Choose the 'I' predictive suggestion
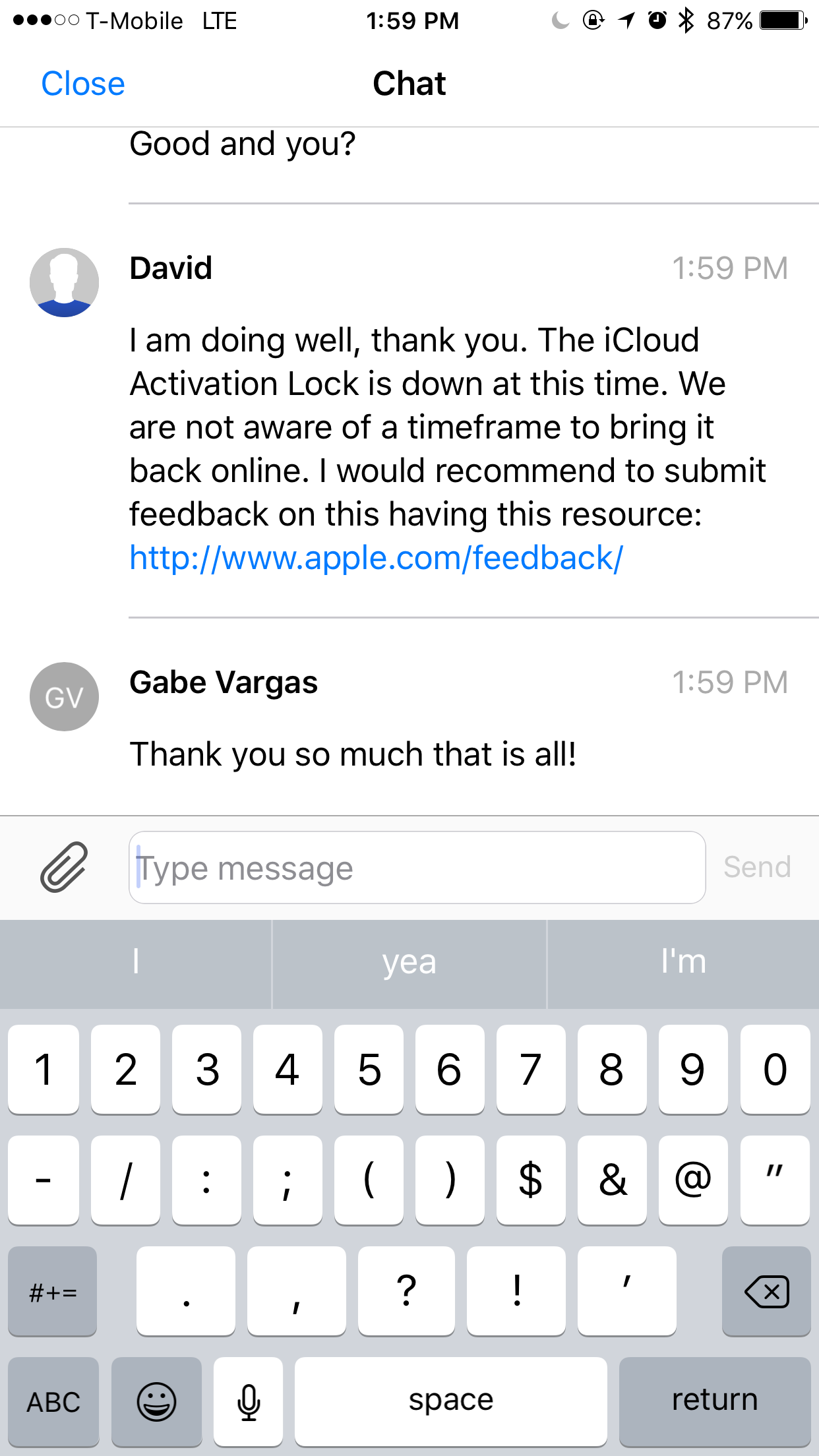The height and width of the screenshot is (1456, 819). (x=135, y=963)
